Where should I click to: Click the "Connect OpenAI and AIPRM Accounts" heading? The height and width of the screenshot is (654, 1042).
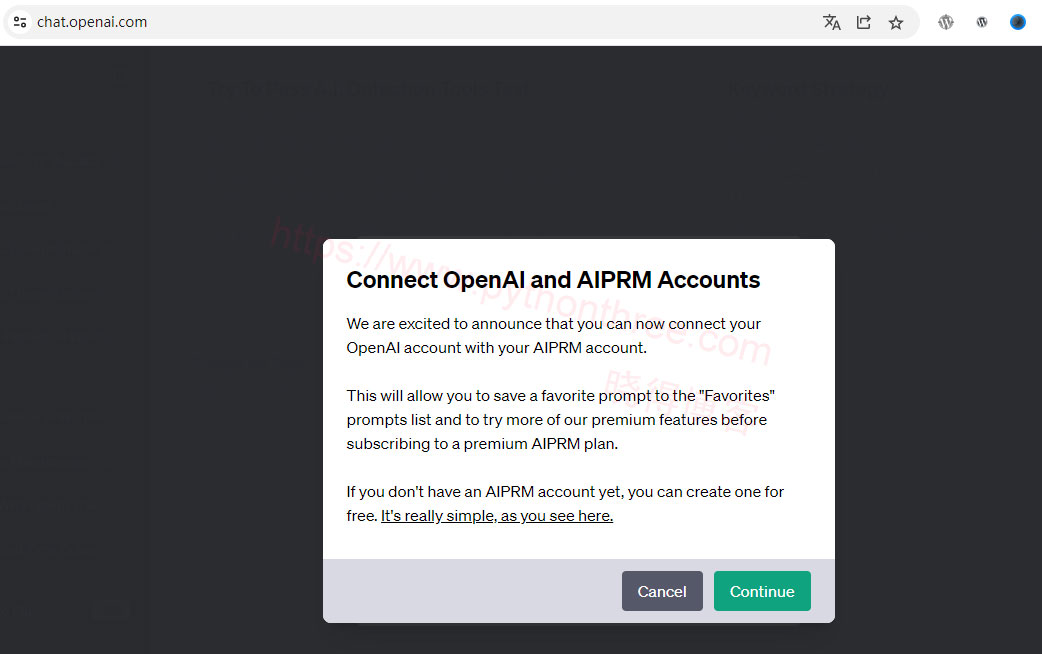553,280
